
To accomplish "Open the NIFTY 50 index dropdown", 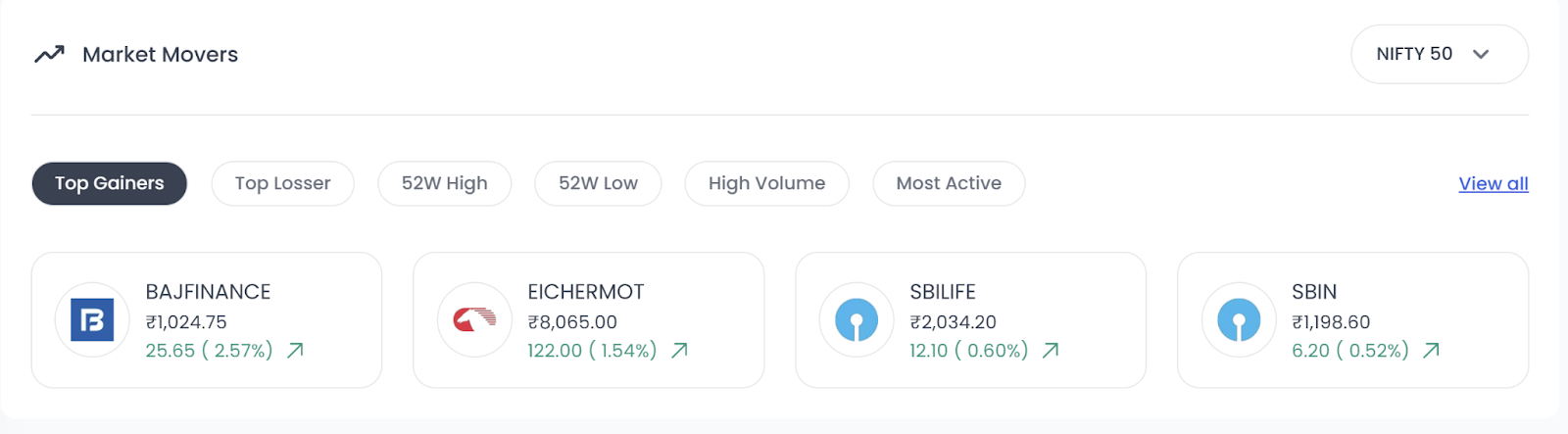I will 1414,54.
